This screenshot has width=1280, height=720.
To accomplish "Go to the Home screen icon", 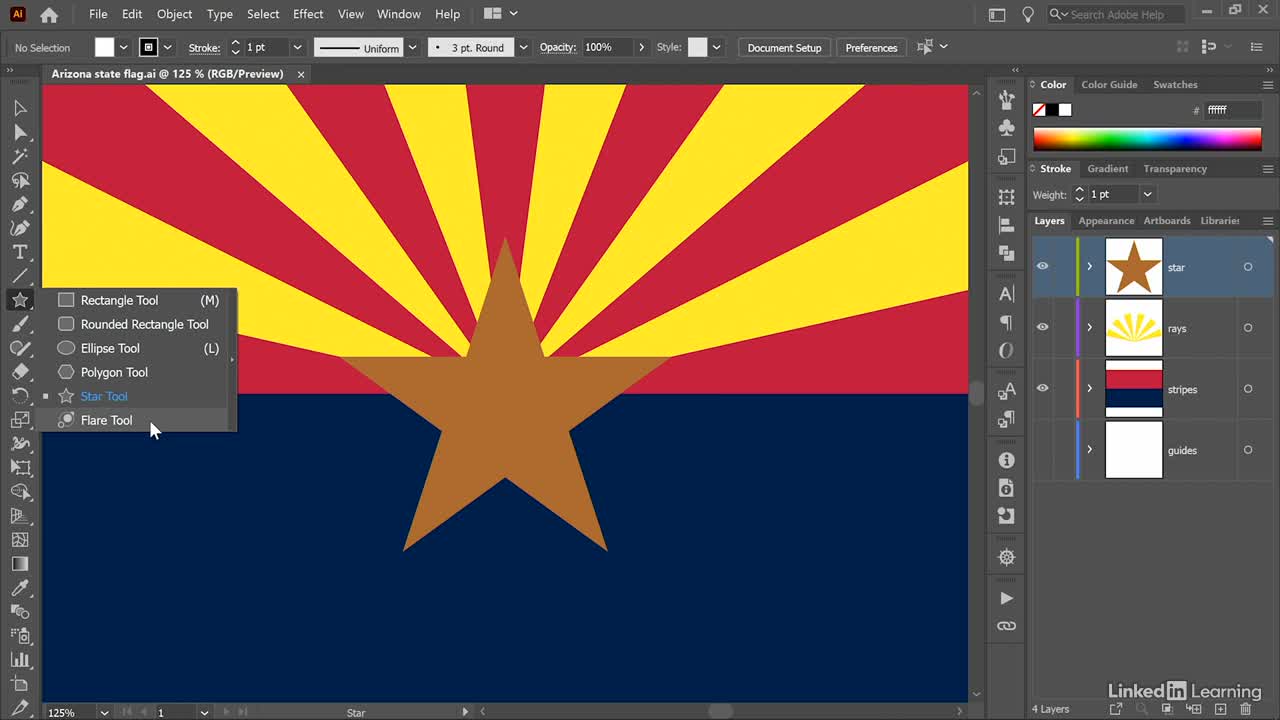I will pos(48,14).
